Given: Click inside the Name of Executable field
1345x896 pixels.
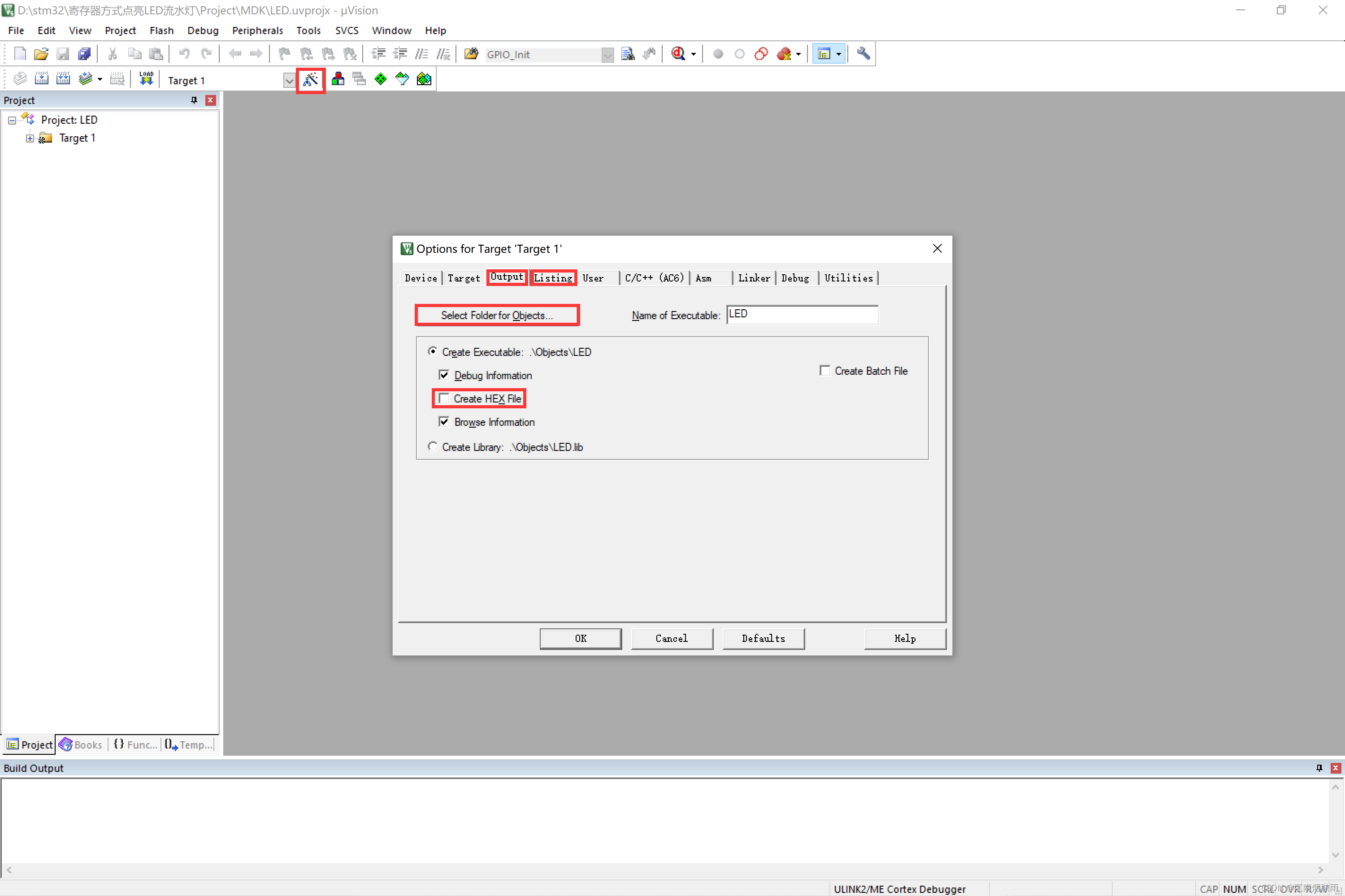Looking at the screenshot, I should 802,314.
